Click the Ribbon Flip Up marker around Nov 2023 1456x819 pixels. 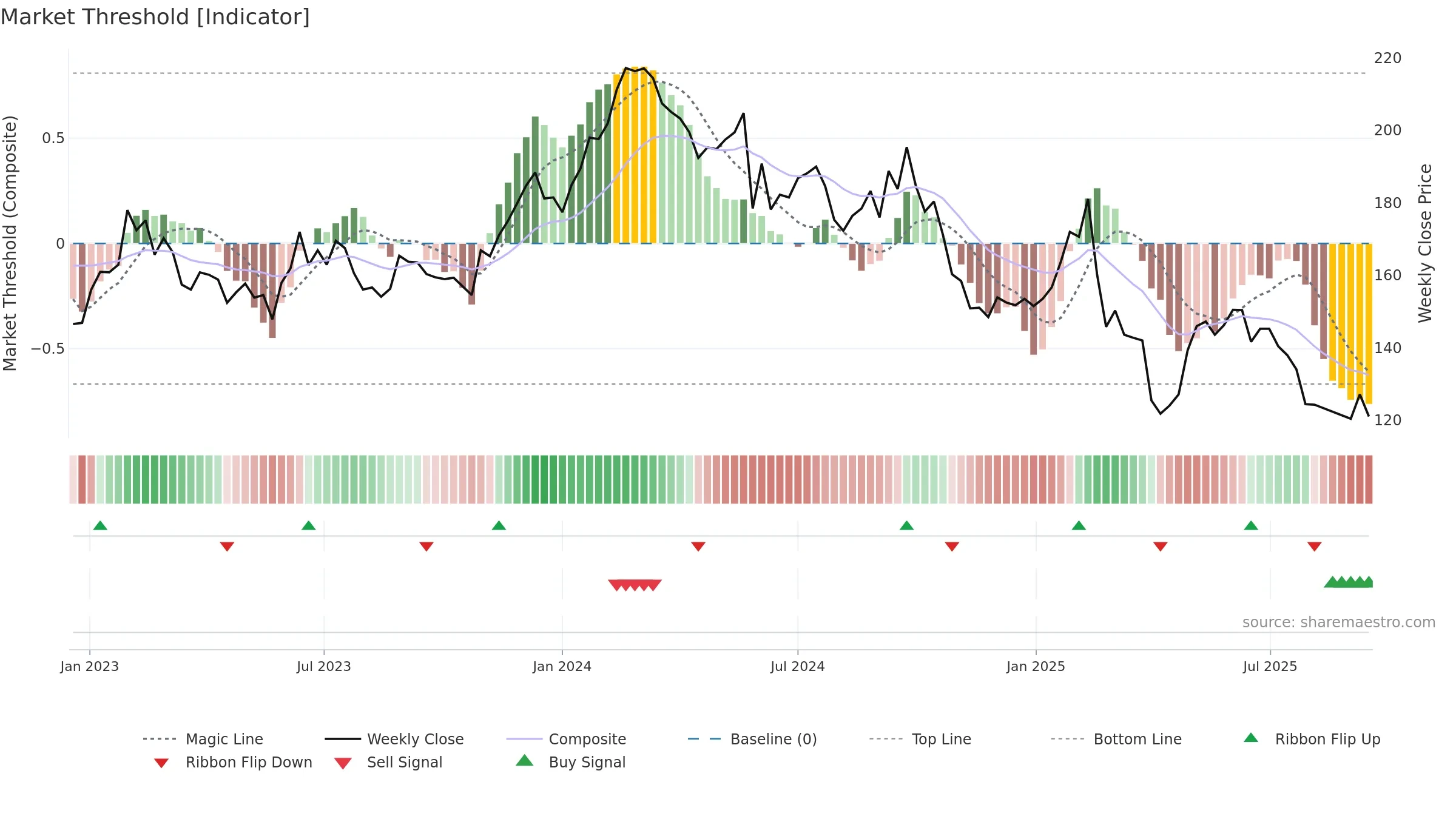[499, 525]
